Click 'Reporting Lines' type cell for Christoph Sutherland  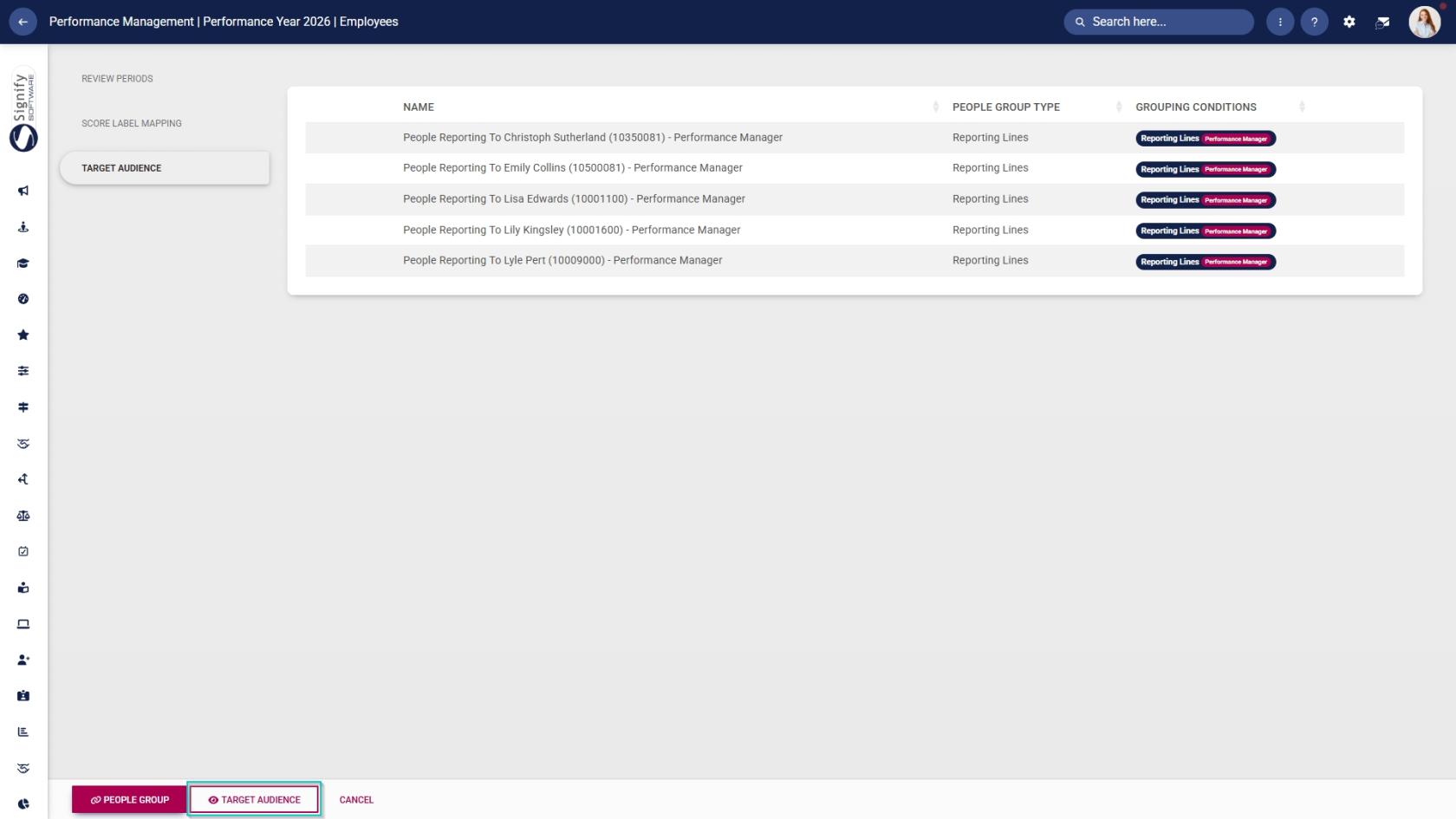click(x=991, y=137)
